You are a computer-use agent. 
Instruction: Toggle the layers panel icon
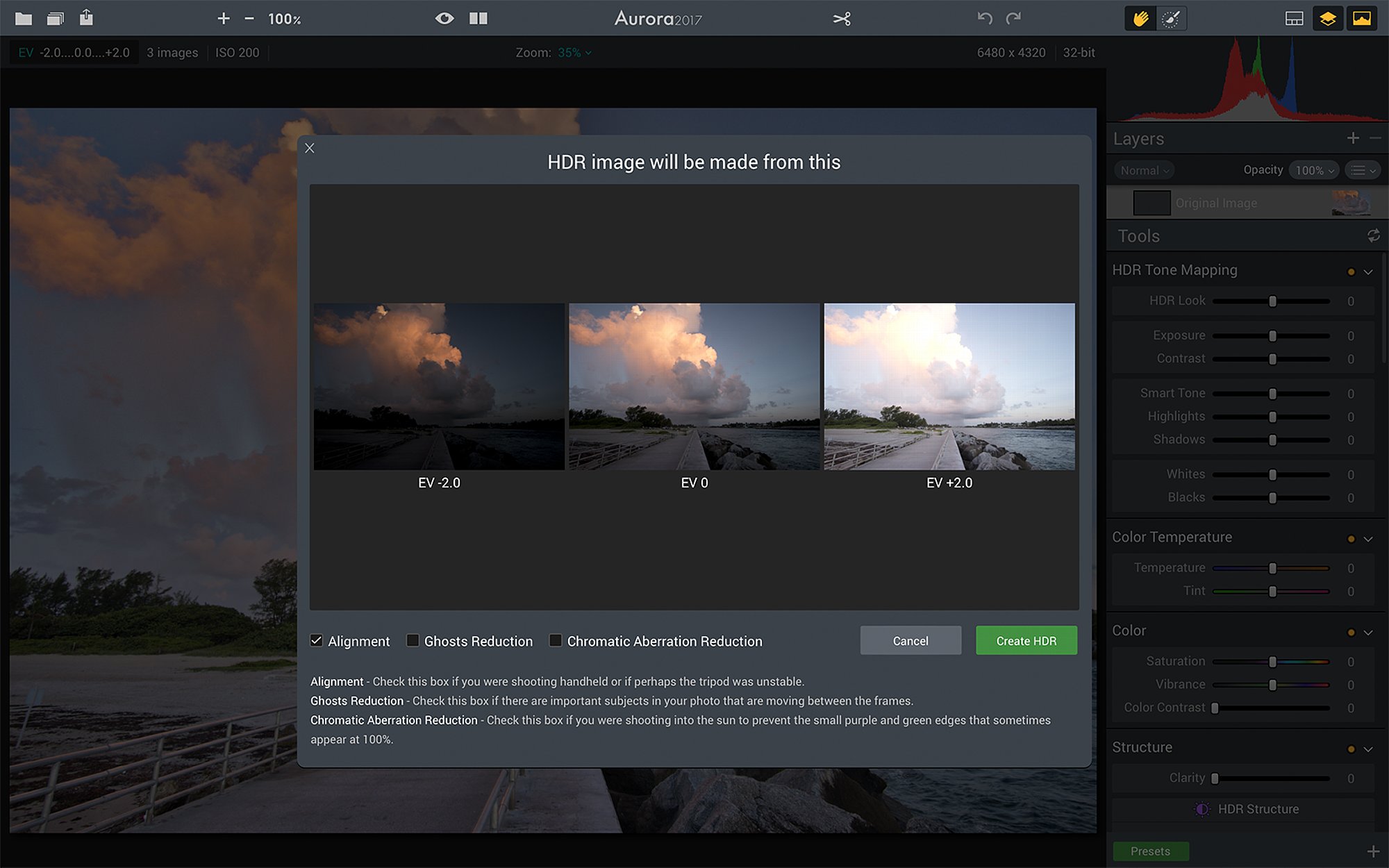pos(1328,19)
